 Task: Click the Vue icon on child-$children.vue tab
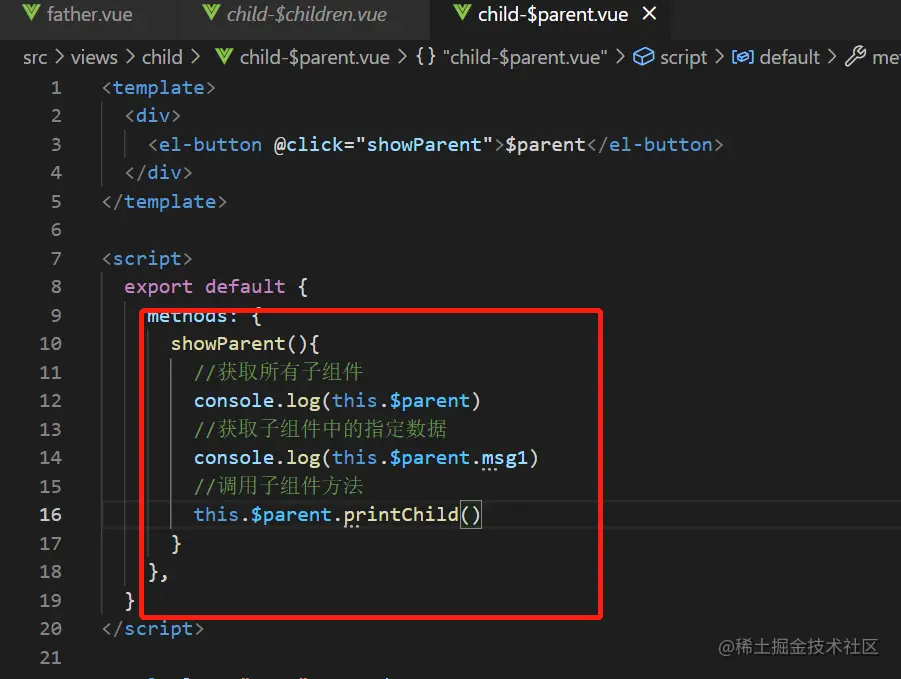(x=211, y=13)
